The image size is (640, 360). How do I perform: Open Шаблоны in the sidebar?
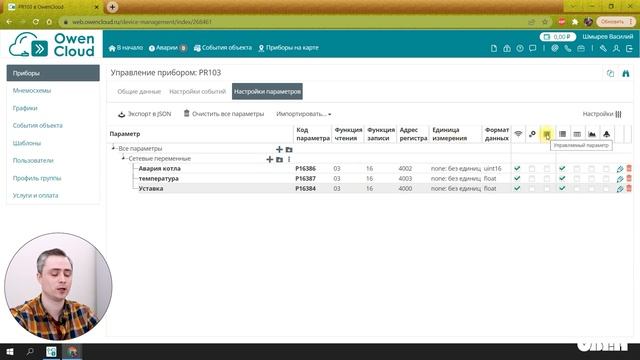27,143
